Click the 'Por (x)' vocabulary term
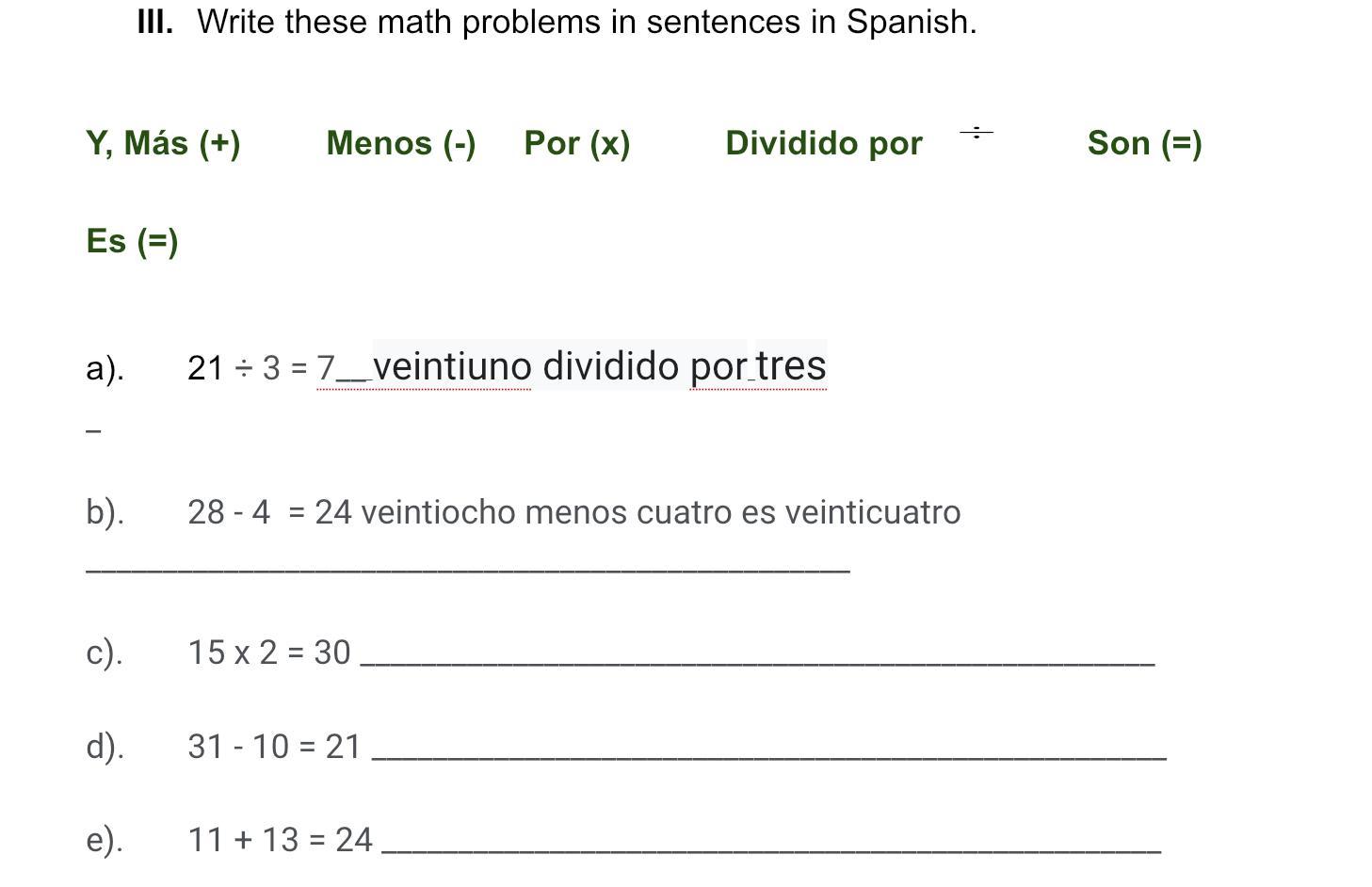The height and width of the screenshot is (887, 1372). pyautogui.click(x=577, y=143)
